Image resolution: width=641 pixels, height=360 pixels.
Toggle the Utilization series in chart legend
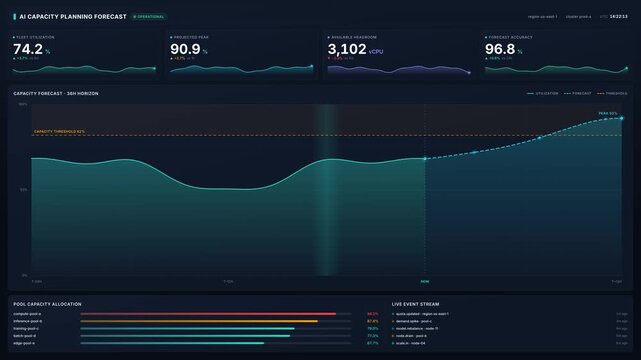(x=542, y=94)
